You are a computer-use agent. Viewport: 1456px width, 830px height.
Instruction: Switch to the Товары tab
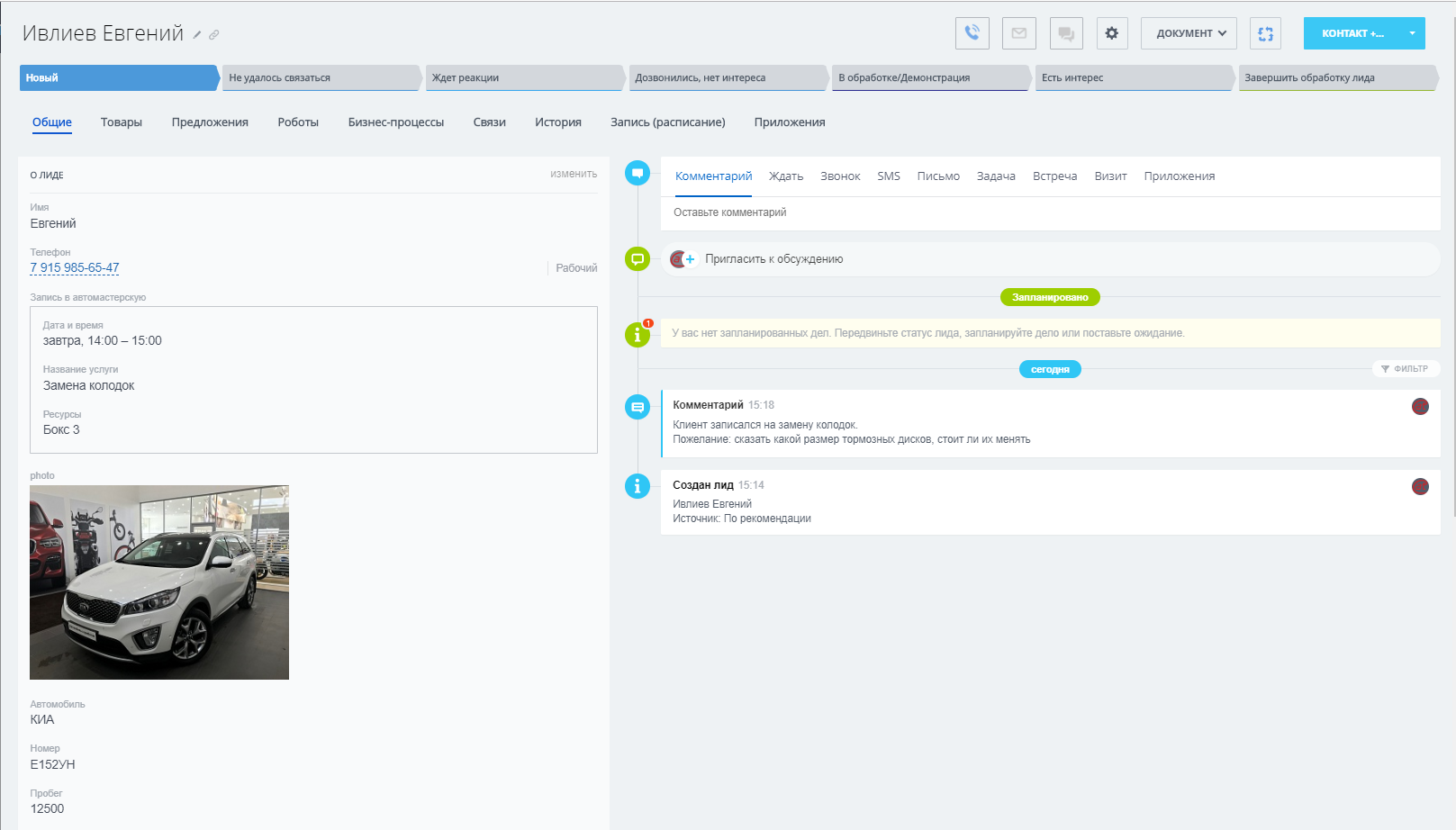click(122, 122)
